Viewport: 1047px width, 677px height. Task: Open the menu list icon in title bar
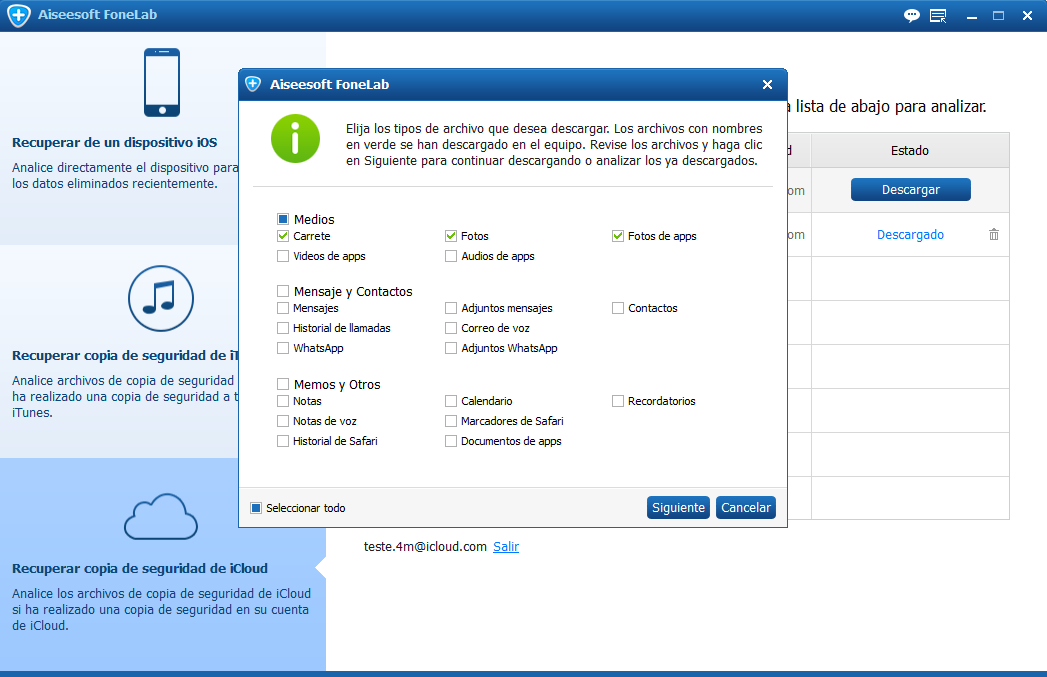[x=938, y=15]
